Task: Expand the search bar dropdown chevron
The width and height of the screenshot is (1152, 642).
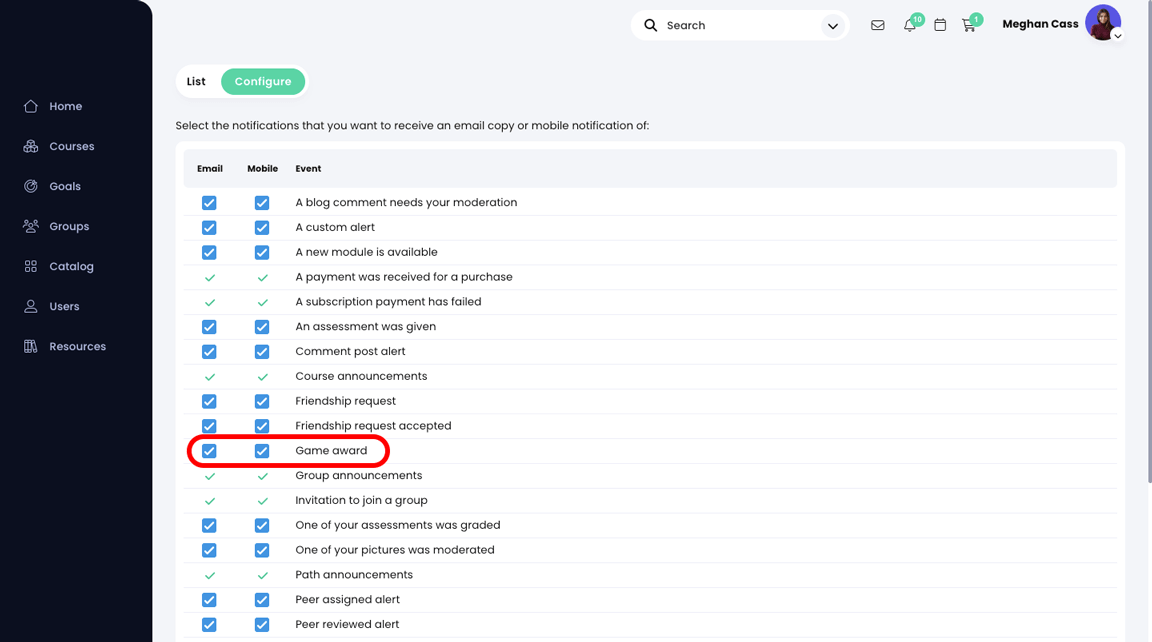Action: (x=833, y=25)
